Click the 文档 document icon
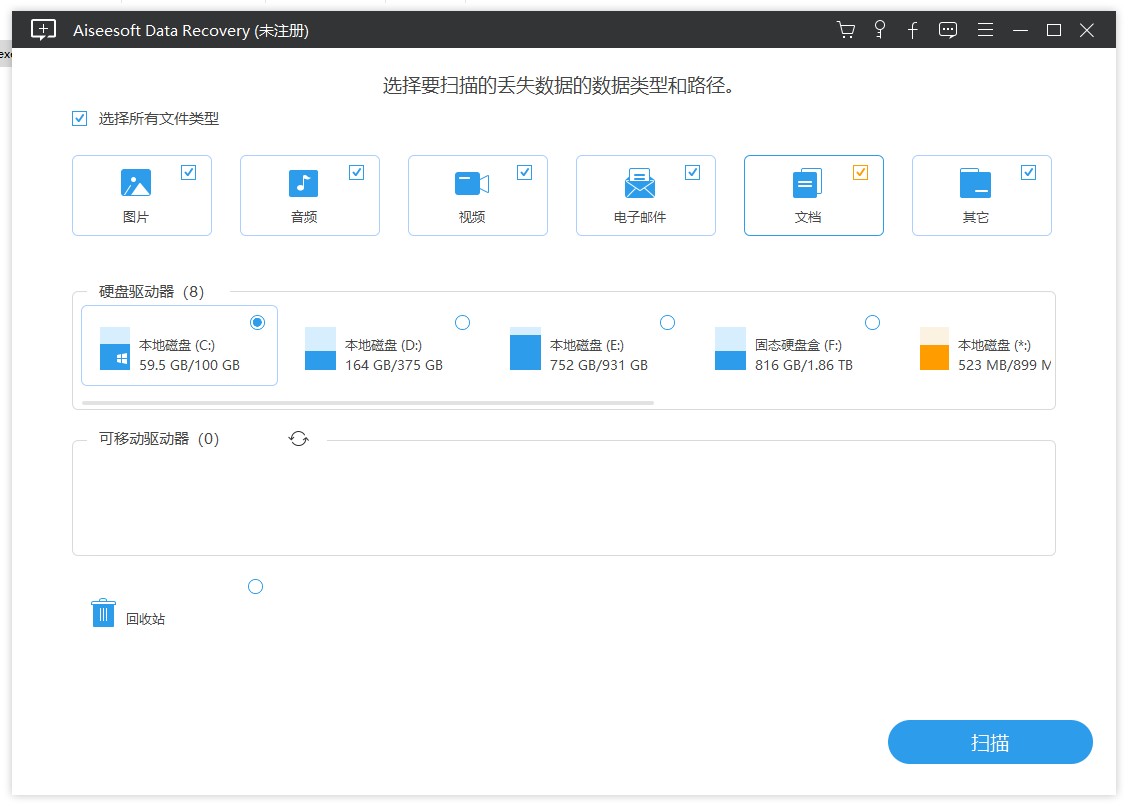The width and height of the screenshot is (1128, 808). 807,183
